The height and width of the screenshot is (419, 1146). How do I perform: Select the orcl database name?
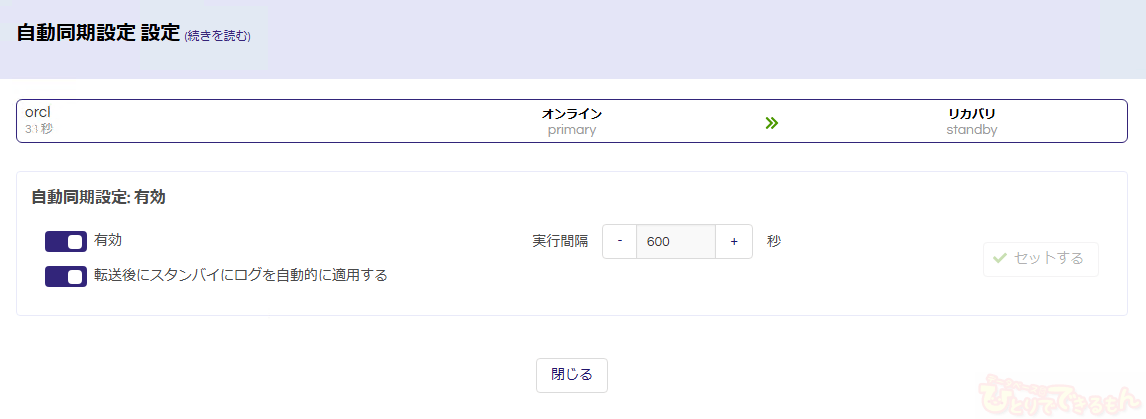tap(38, 112)
